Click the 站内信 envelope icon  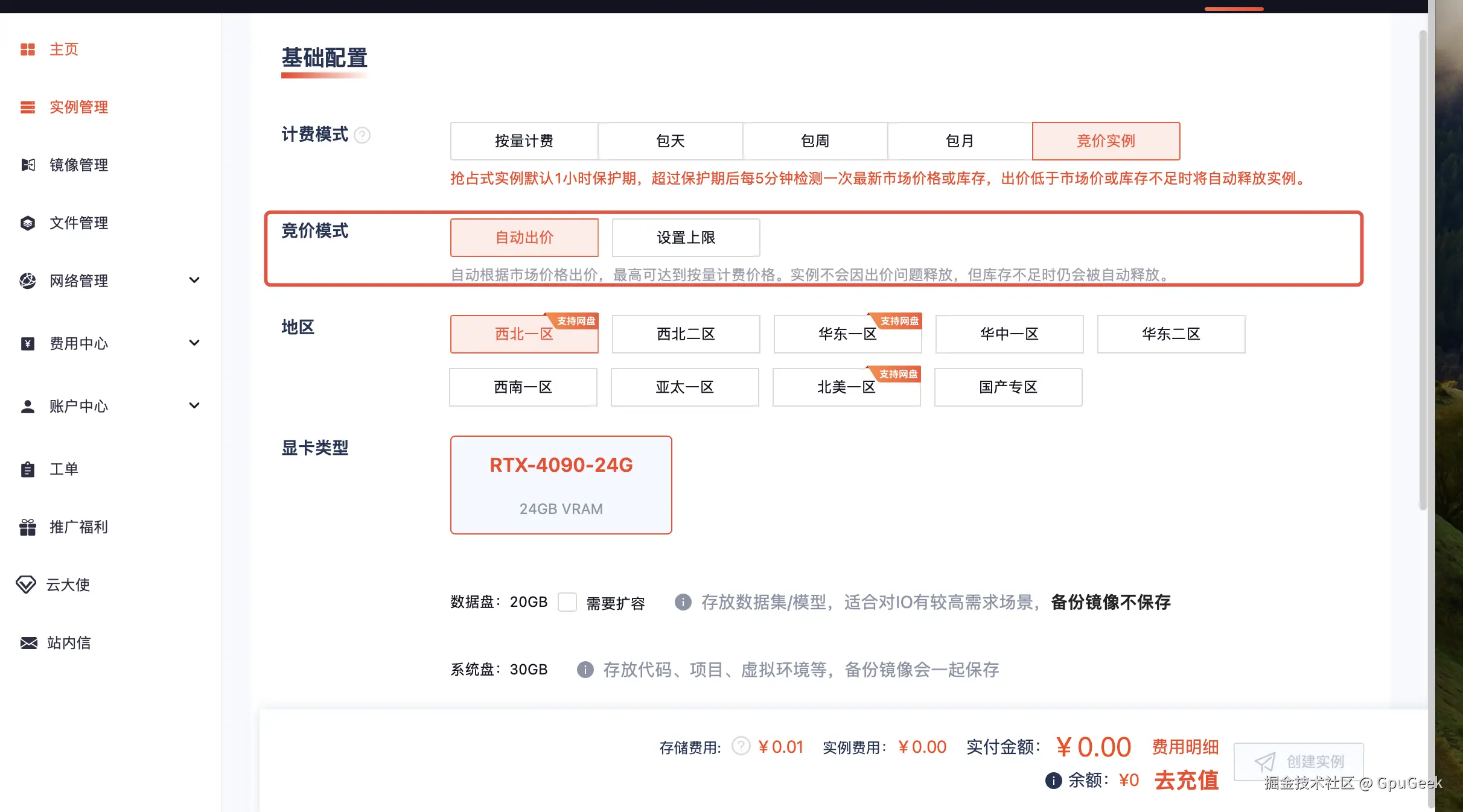(x=28, y=643)
